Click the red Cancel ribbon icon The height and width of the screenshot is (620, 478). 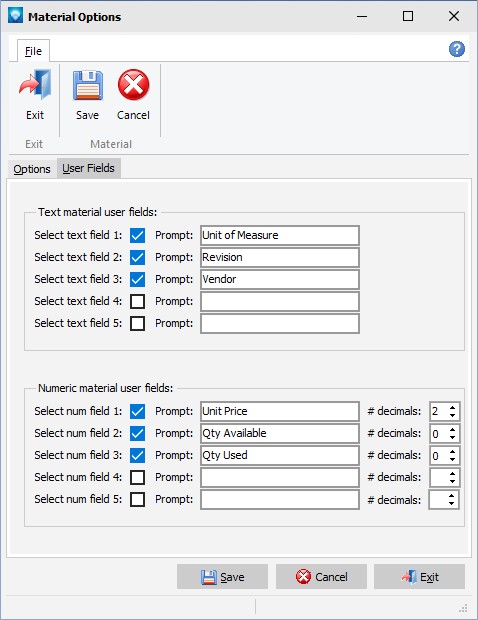[133, 85]
